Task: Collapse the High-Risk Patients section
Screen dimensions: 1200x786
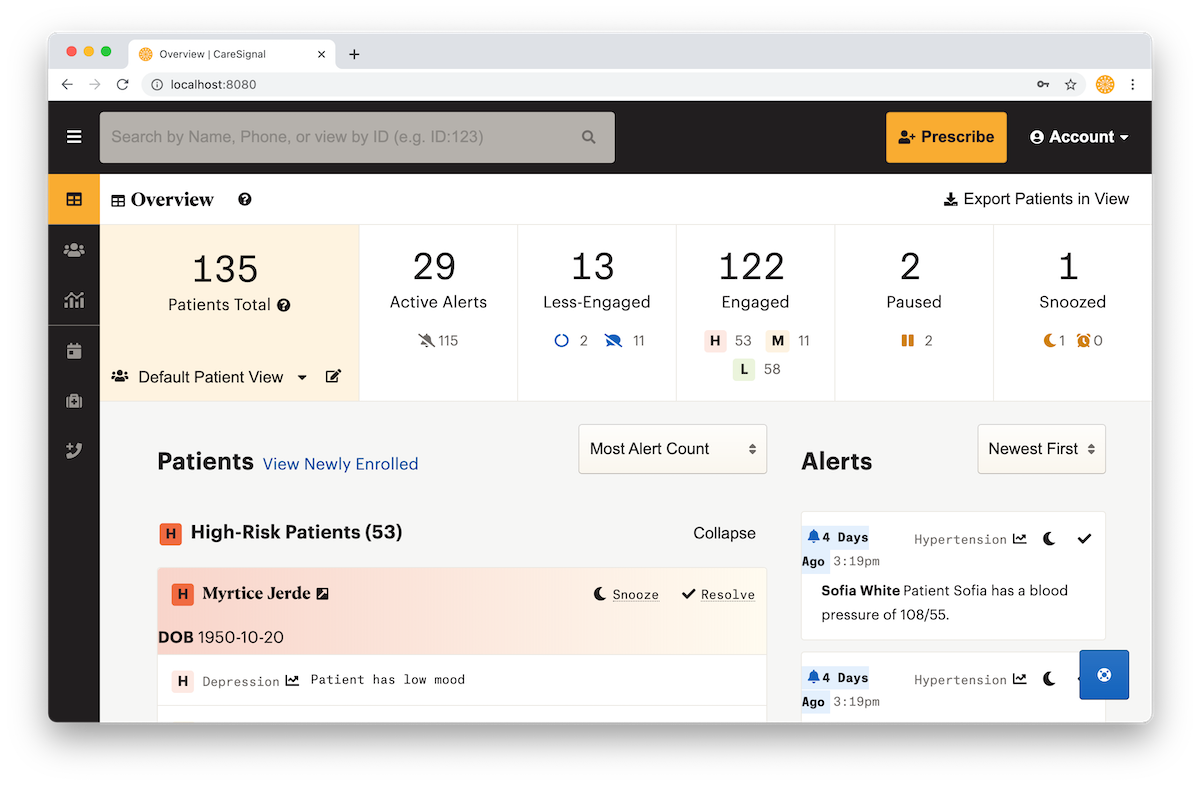Action: [x=724, y=533]
